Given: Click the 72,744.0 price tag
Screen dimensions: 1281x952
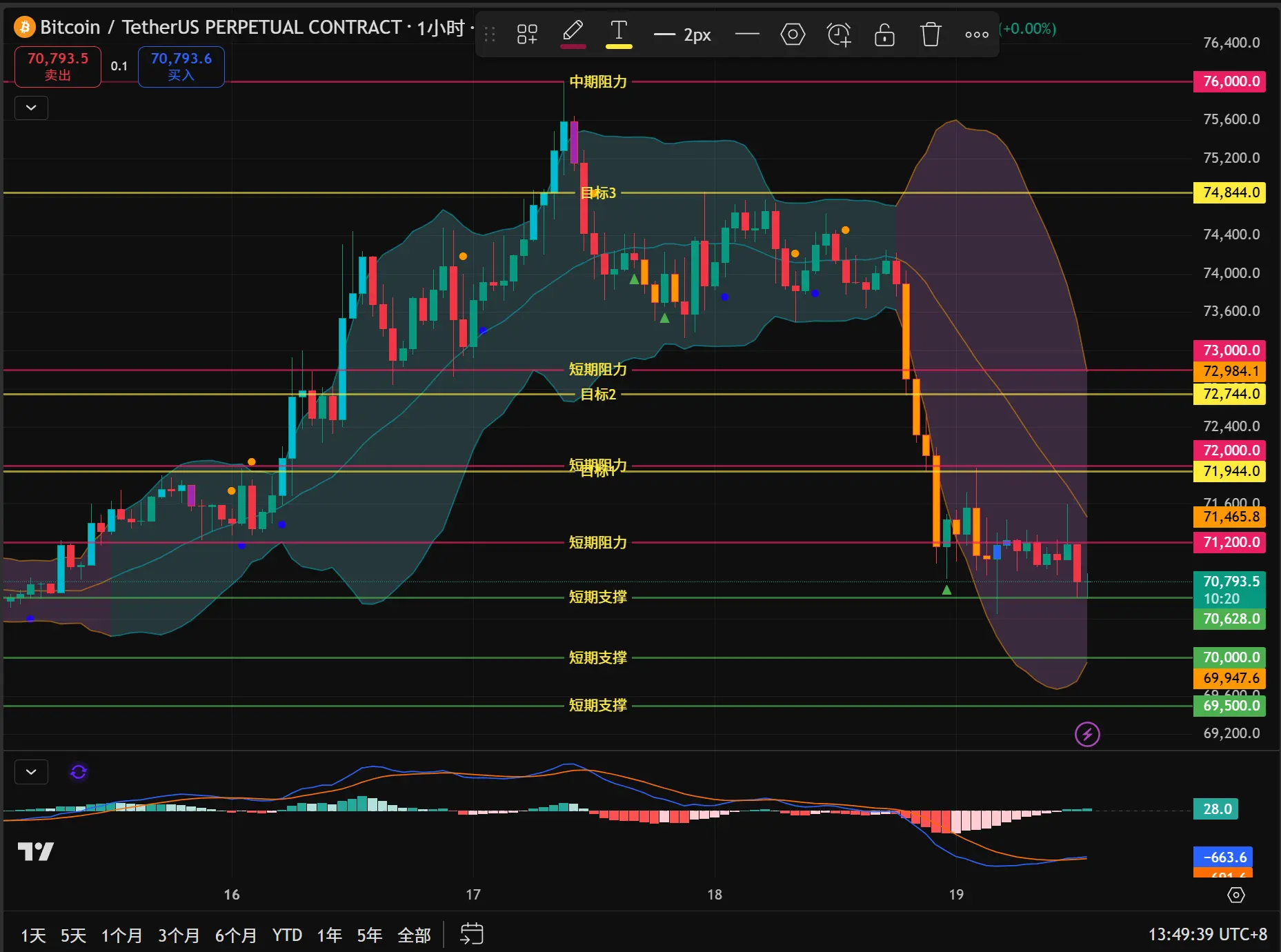Looking at the screenshot, I should tap(1229, 394).
